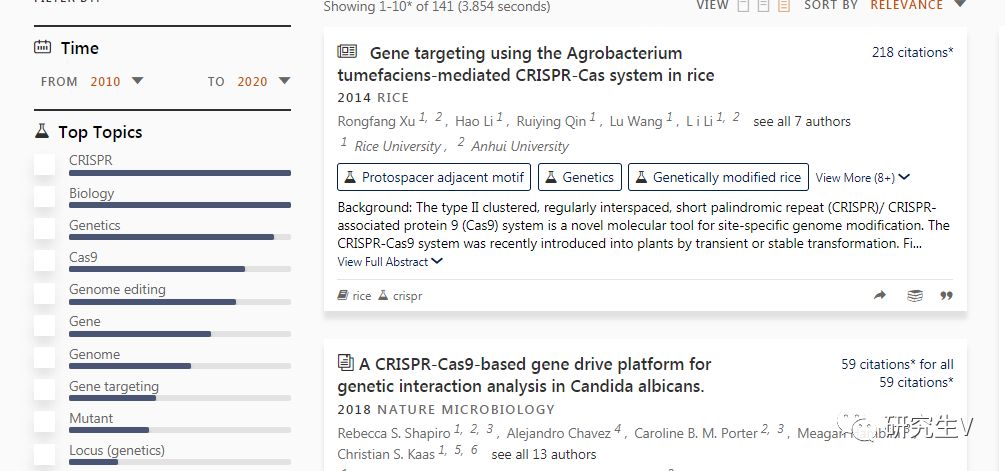Screen dimensions: 1005x471
Task: Select the compact view layout icon
Action: coord(743,6)
